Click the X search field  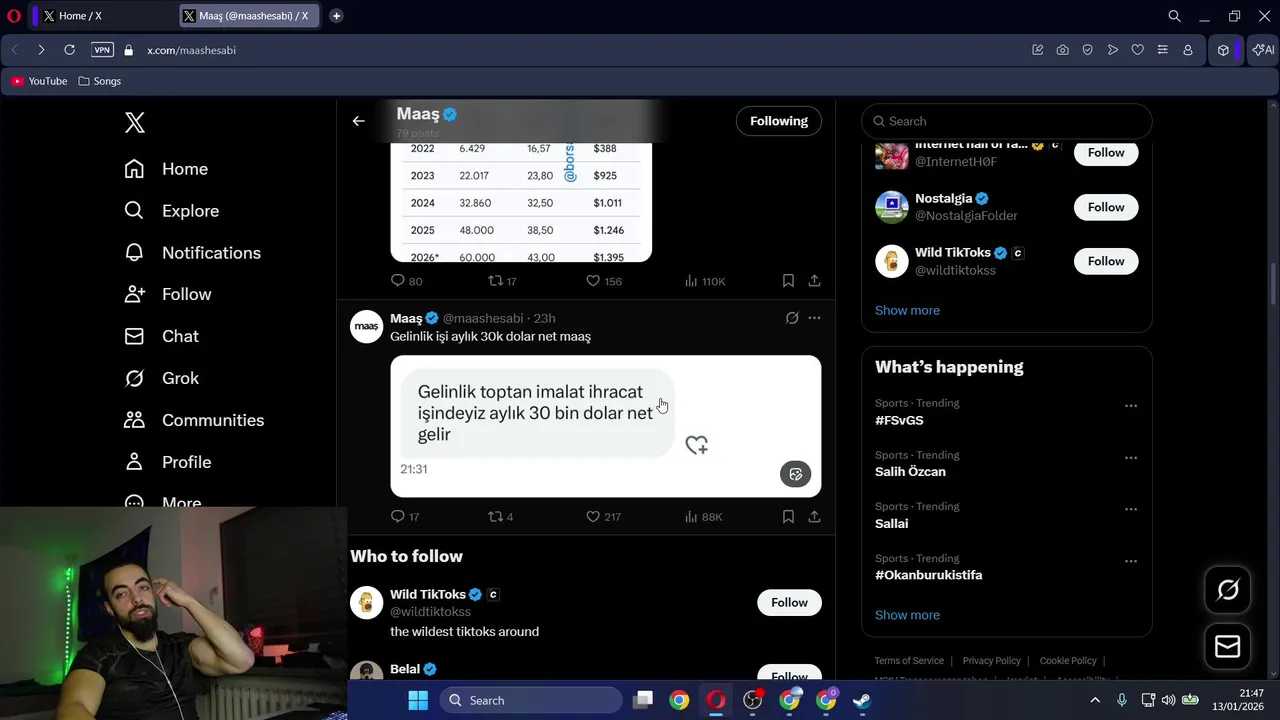click(x=1006, y=121)
